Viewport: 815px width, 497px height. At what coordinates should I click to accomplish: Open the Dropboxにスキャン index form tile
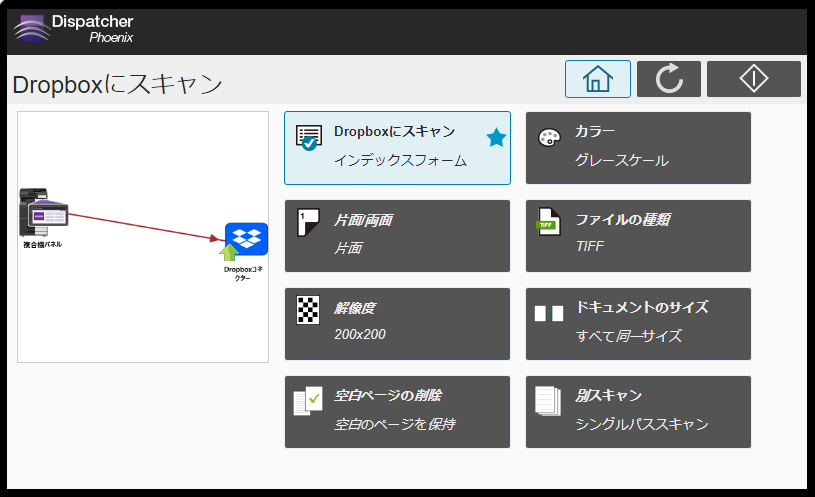pyautogui.click(x=397, y=148)
